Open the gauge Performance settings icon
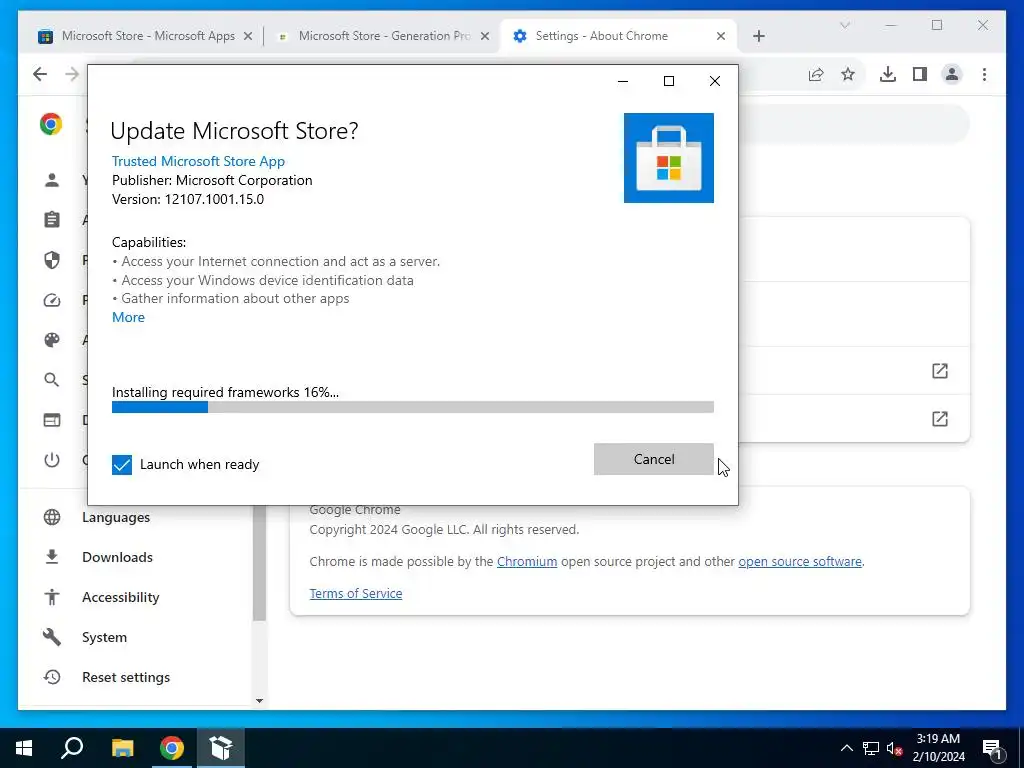1024x768 pixels. click(x=52, y=300)
